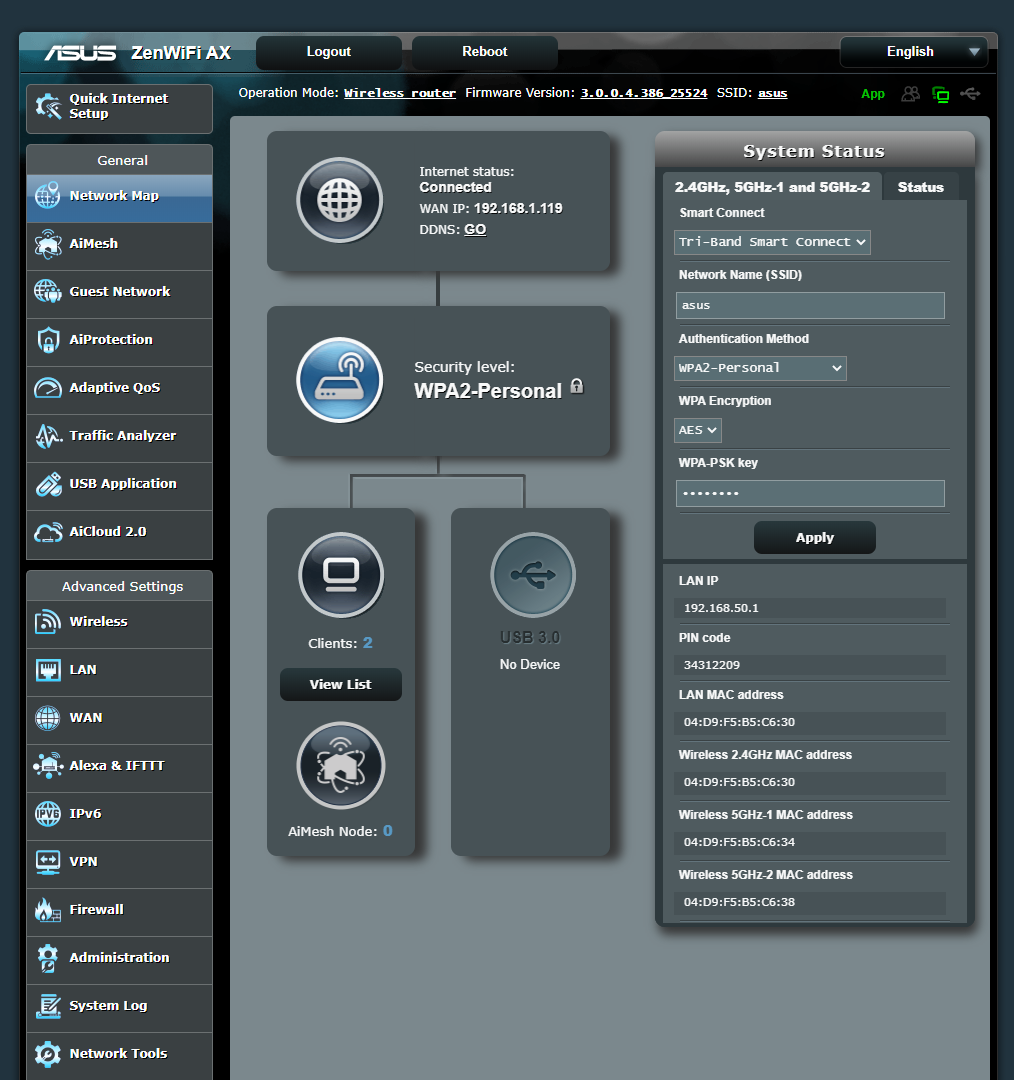Click the asus SSID link in header
The width and height of the screenshot is (1014, 1080).
772,93
